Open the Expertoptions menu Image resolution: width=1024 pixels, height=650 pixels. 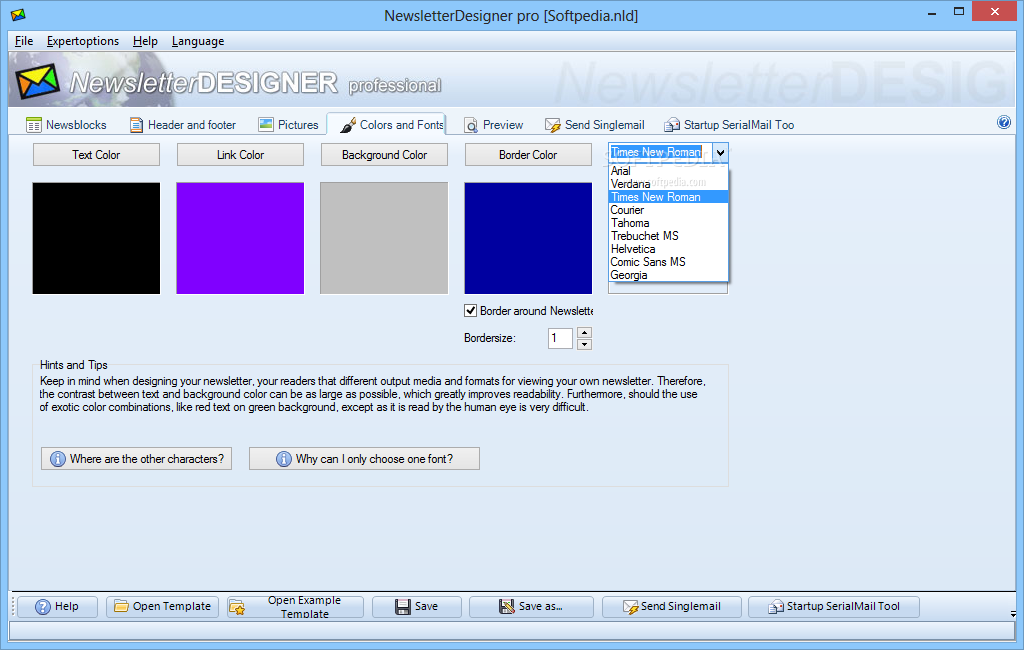[x=83, y=41]
